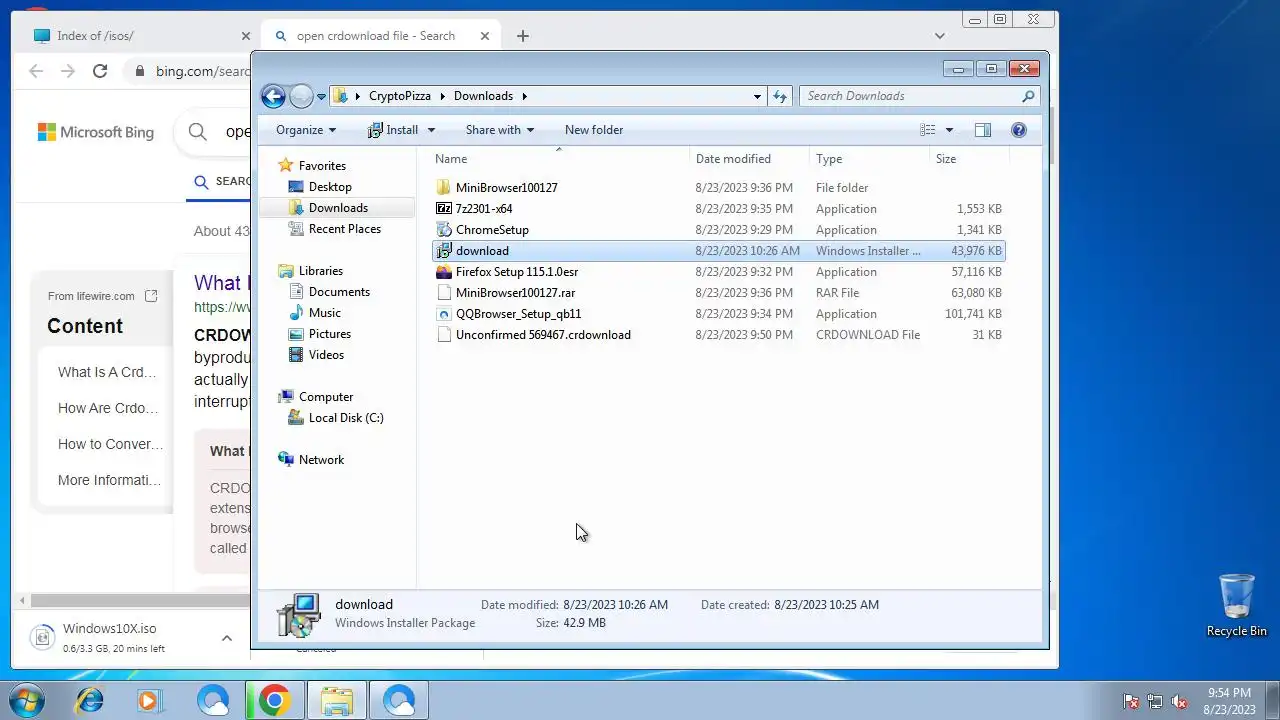The height and width of the screenshot is (720, 1280).
Task: Open a new Chrome tab
Action: tap(523, 36)
